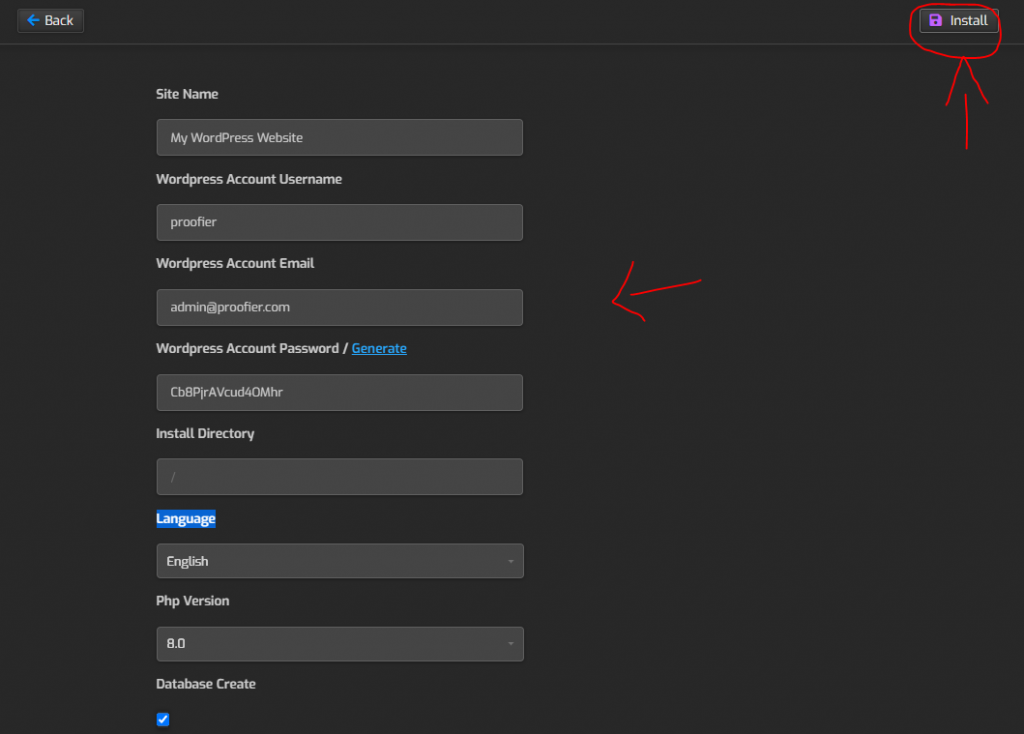Click the Database Create label
This screenshot has height=734, width=1024.
tap(206, 684)
